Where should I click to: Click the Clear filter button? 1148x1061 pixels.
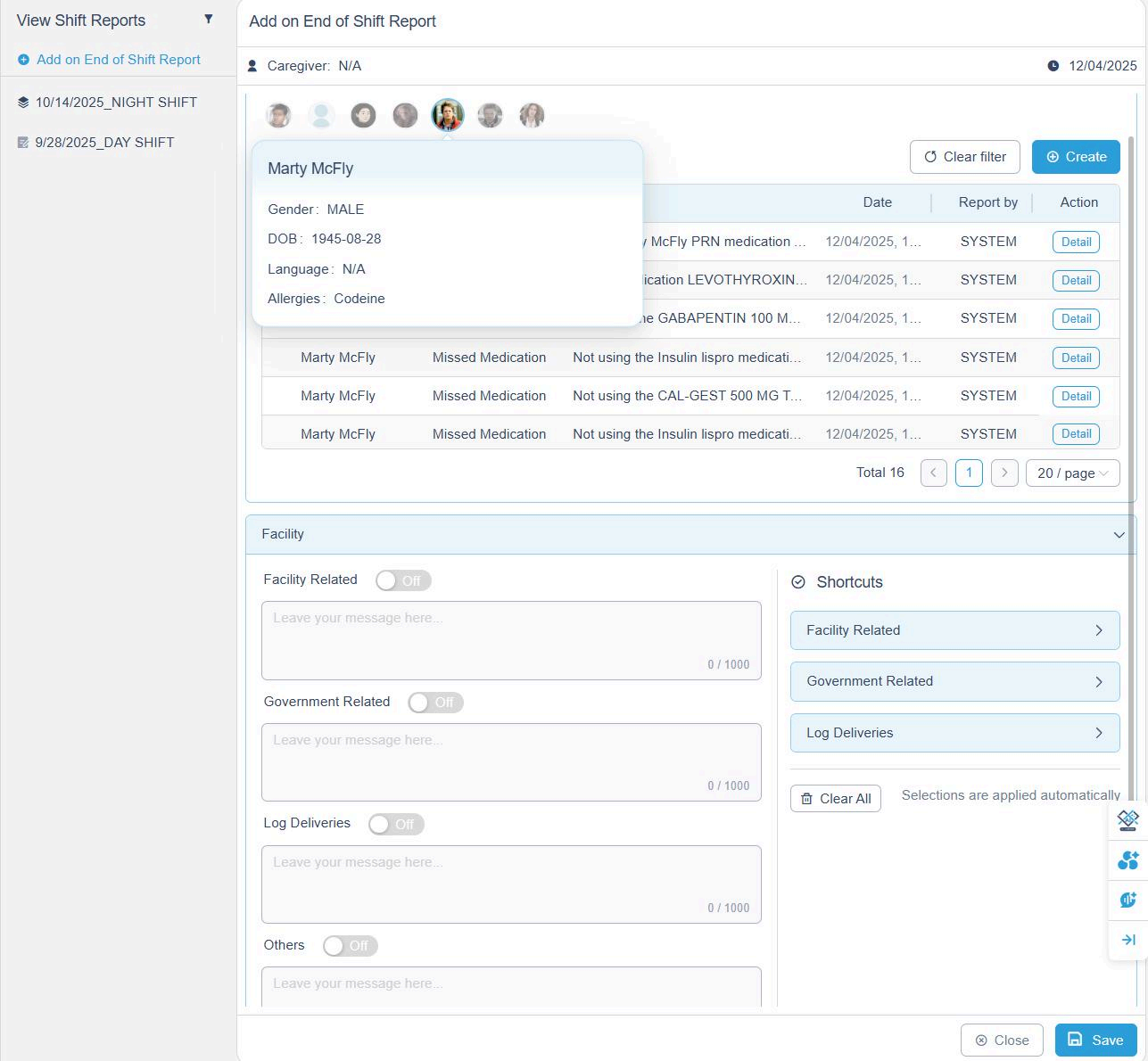point(964,157)
